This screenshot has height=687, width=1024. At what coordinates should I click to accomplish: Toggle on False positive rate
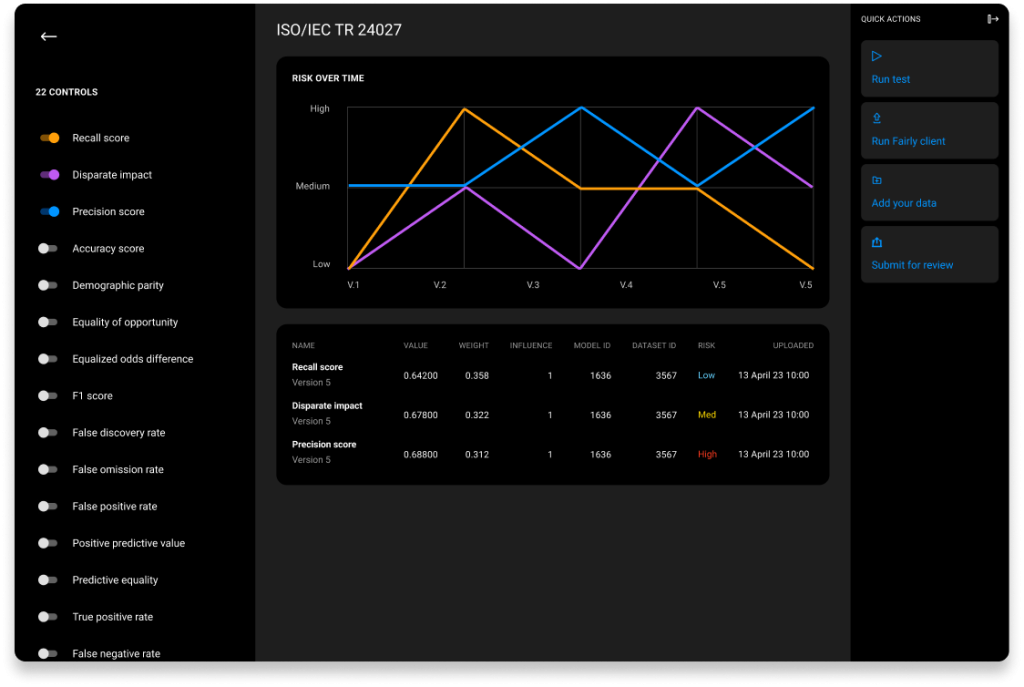(48, 506)
